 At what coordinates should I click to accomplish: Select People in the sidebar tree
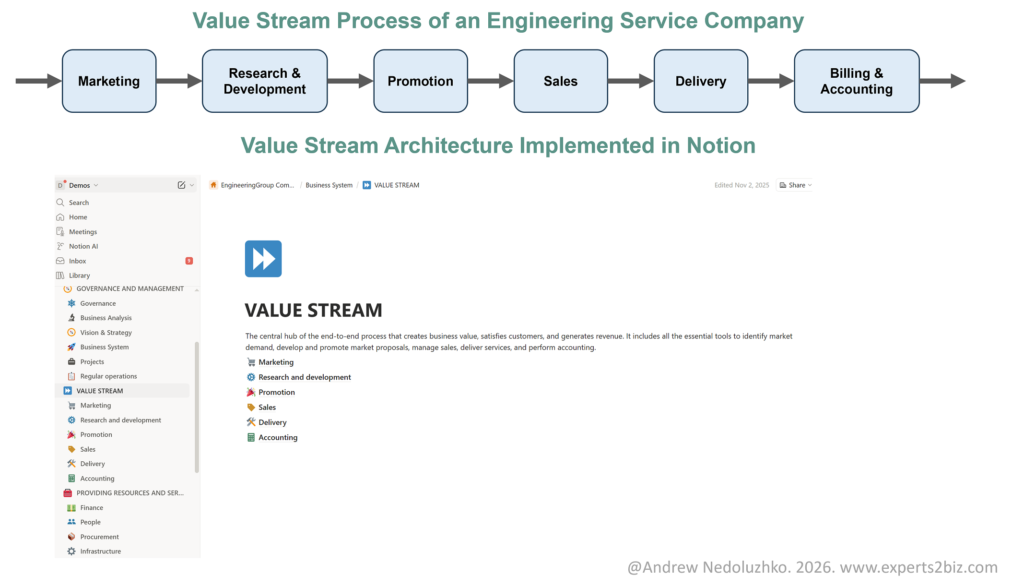90,522
